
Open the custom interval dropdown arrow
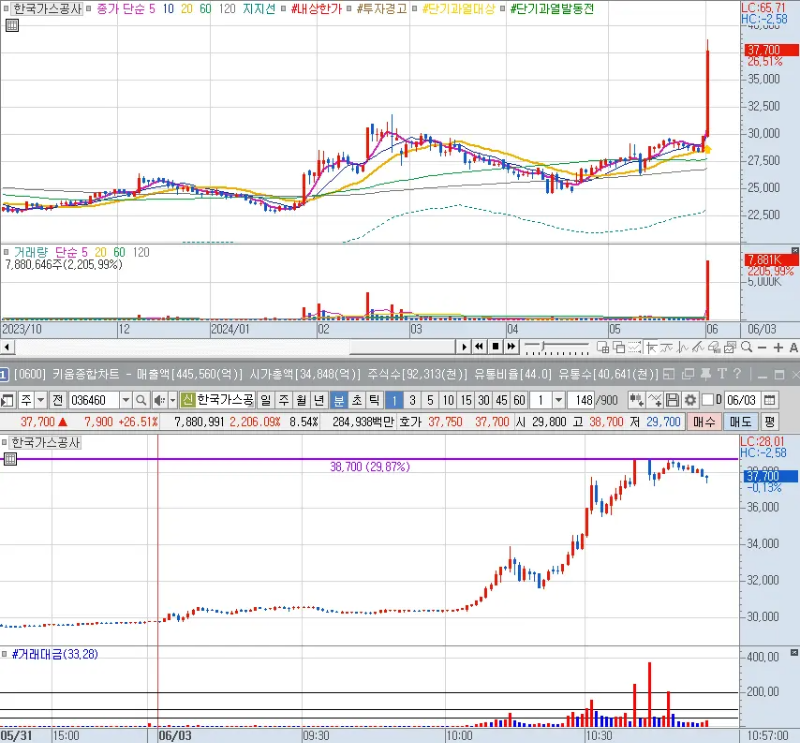tap(559, 400)
